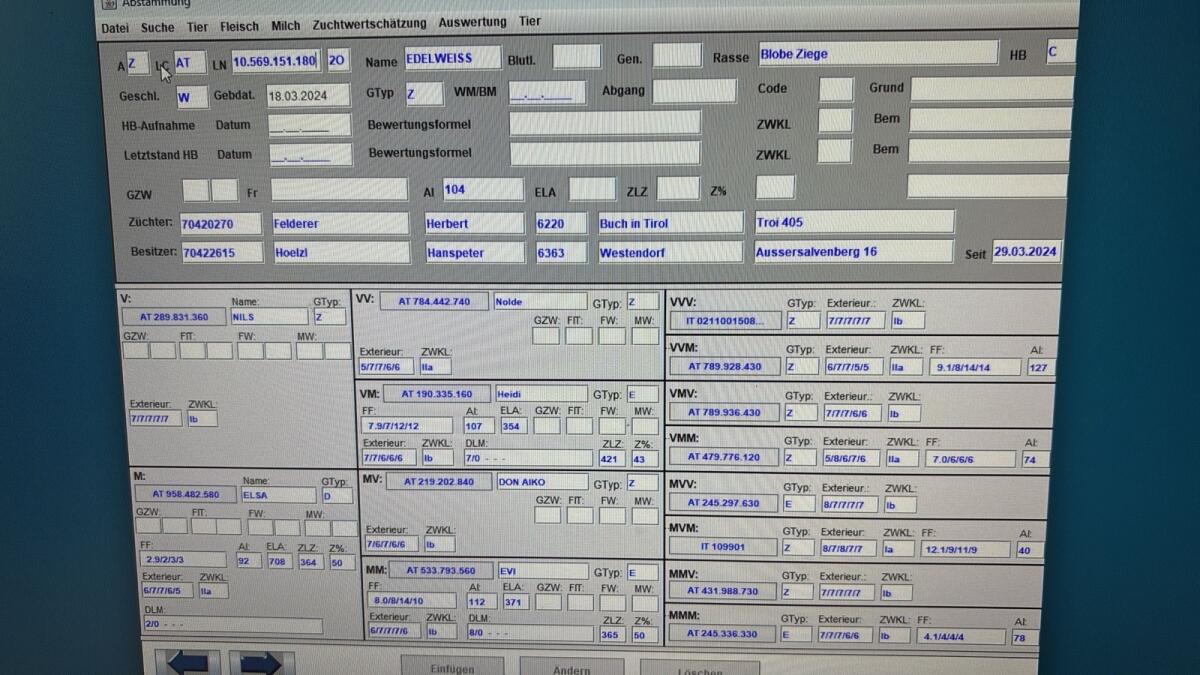Click the top GTyp field showing Z
The height and width of the screenshot is (675, 1200).
tap(425, 94)
